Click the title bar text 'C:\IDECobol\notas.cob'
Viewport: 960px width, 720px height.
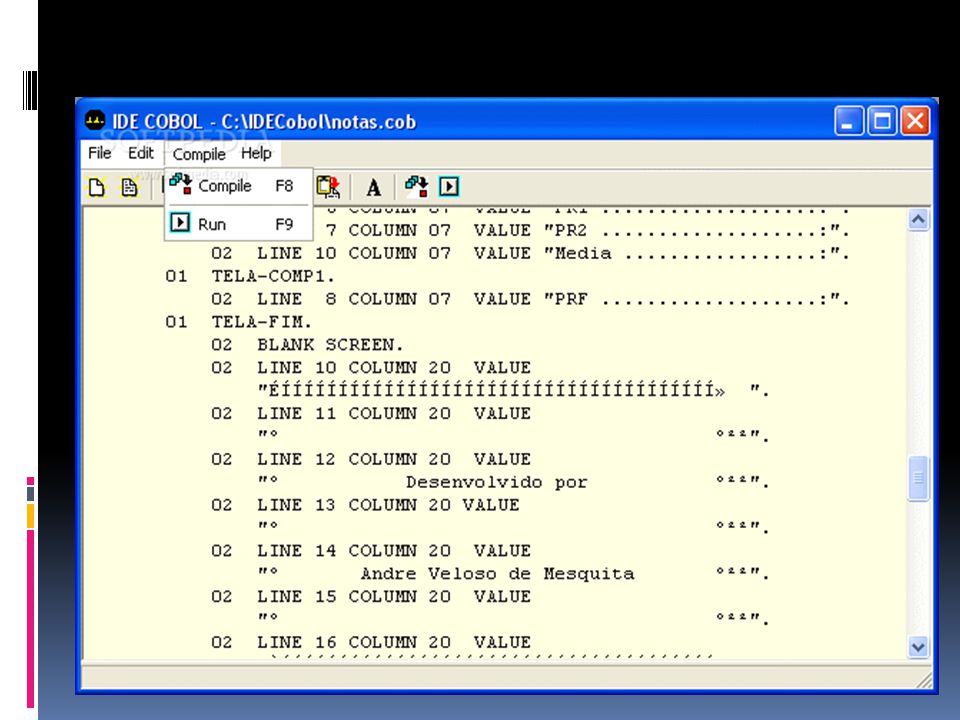click(x=318, y=122)
